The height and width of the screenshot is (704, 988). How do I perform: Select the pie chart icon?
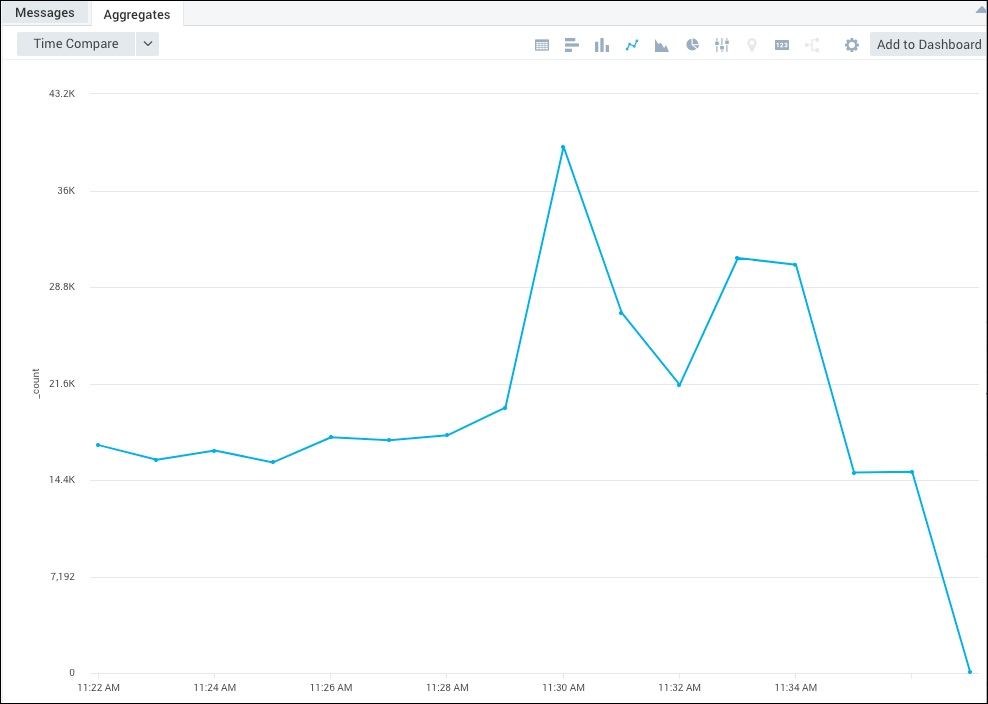tap(692, 45)
